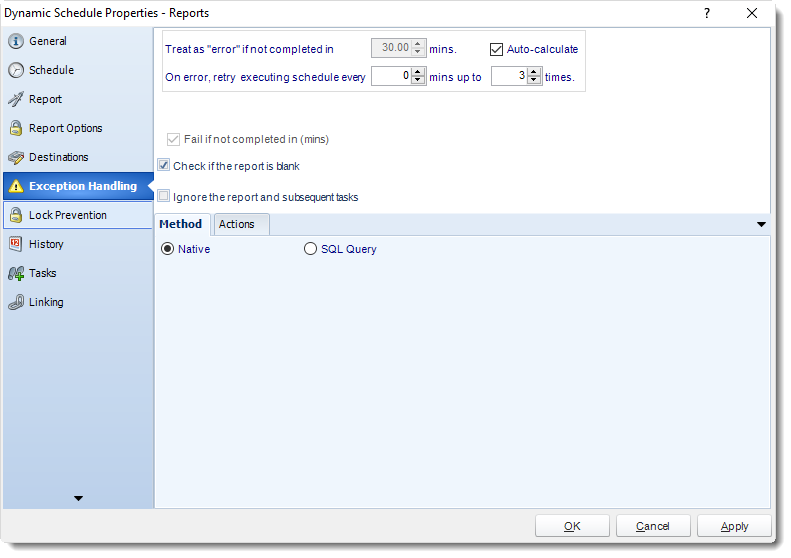791x558 pixels.
Task: Increase the retry interval minutes
Action: (418, 73)
